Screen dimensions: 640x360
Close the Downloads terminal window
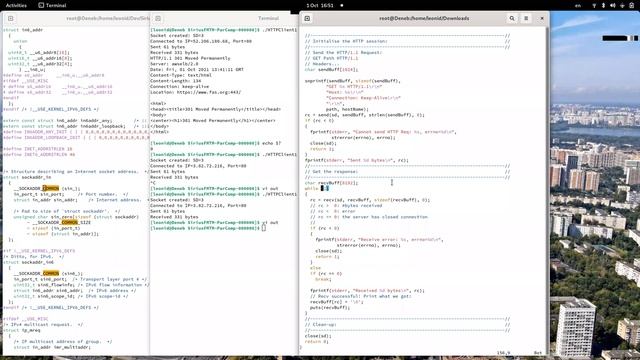pos(542,18)
